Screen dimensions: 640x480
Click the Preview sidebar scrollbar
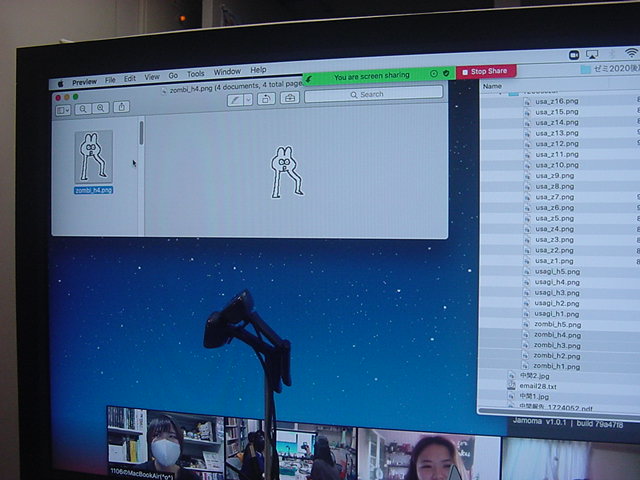[141, 133]
